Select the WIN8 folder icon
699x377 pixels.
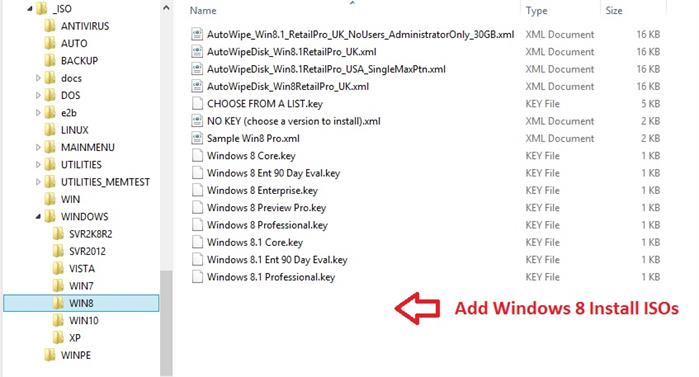[x=58, y=303]
